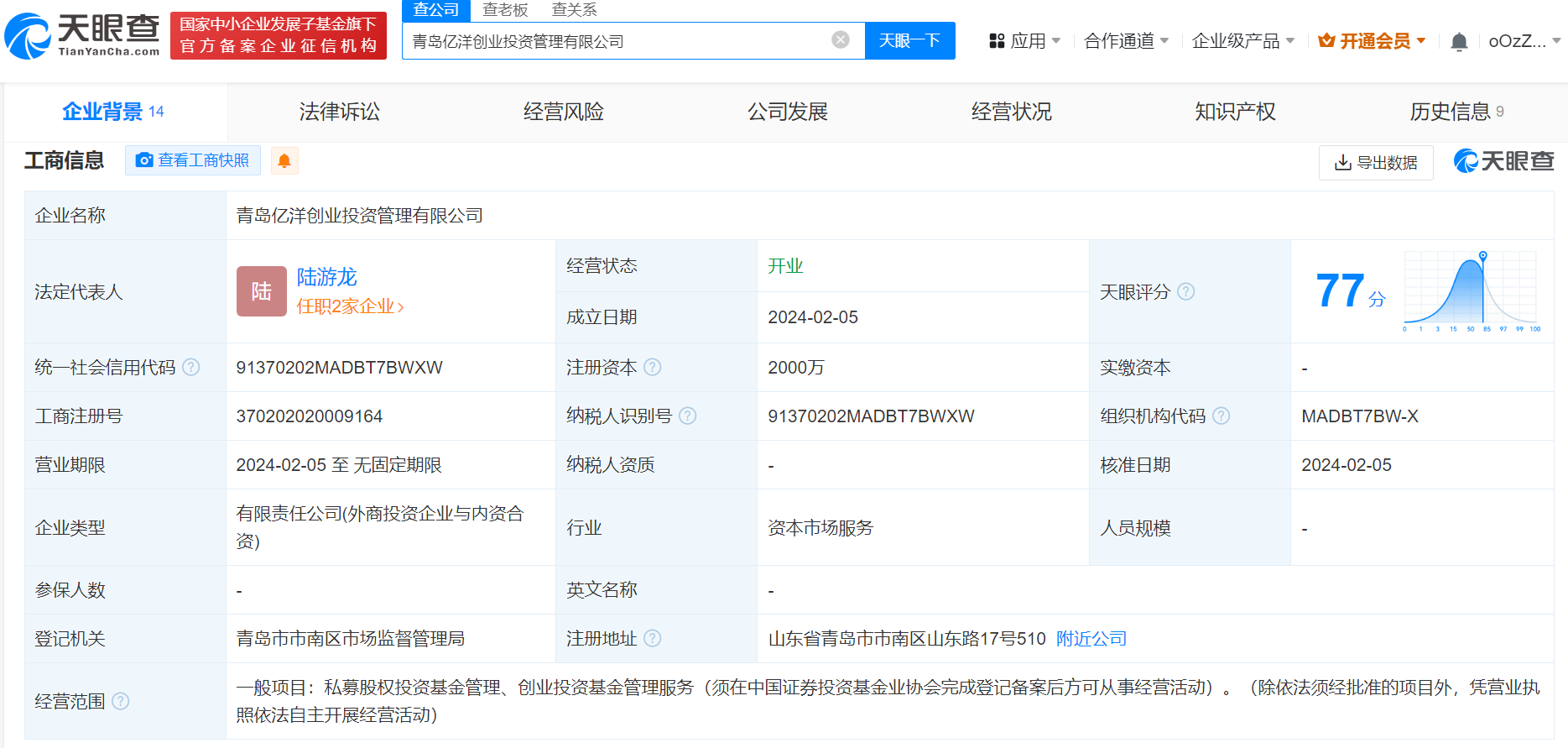Open the 经营风险 tab
Viewport: 1568px width, 748px height.
(563, 112)
